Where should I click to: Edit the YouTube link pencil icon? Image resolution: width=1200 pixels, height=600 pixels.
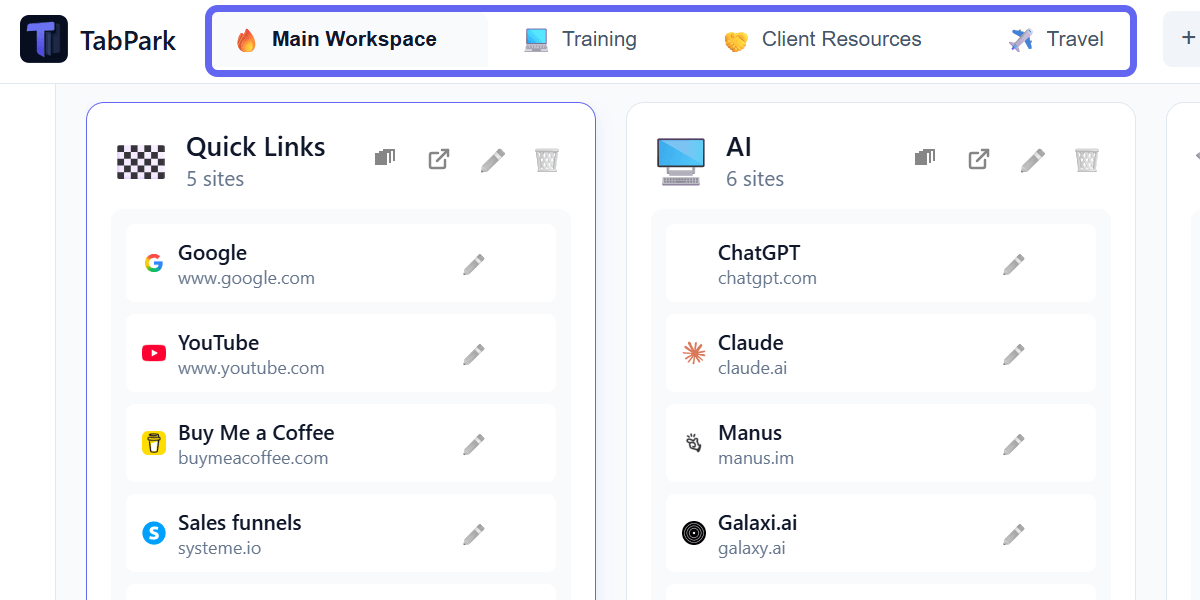[x=474, y=354]
